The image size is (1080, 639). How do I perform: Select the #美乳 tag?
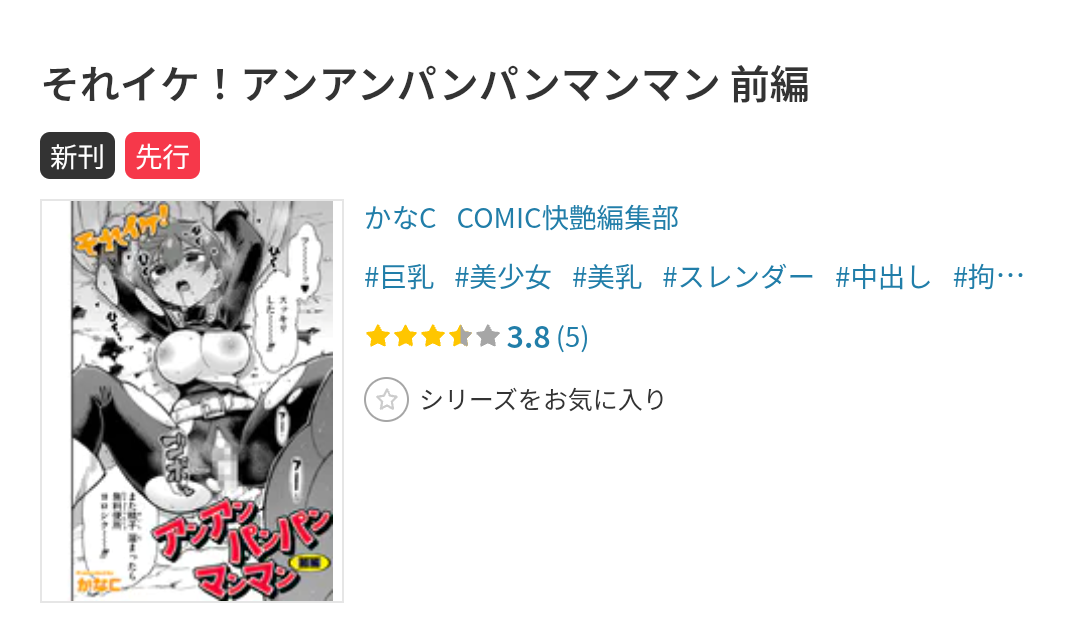[607, 277]
